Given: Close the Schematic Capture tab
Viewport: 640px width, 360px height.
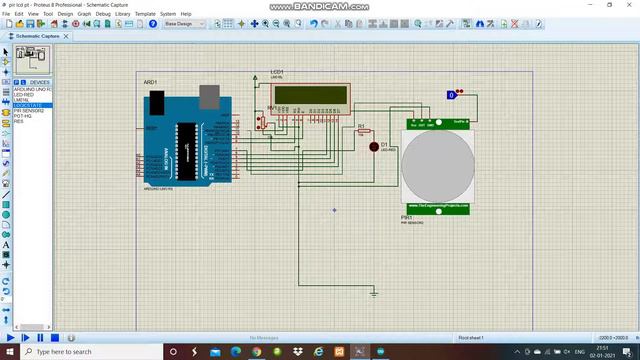Looking at the screenshot, I should [66, 36].
